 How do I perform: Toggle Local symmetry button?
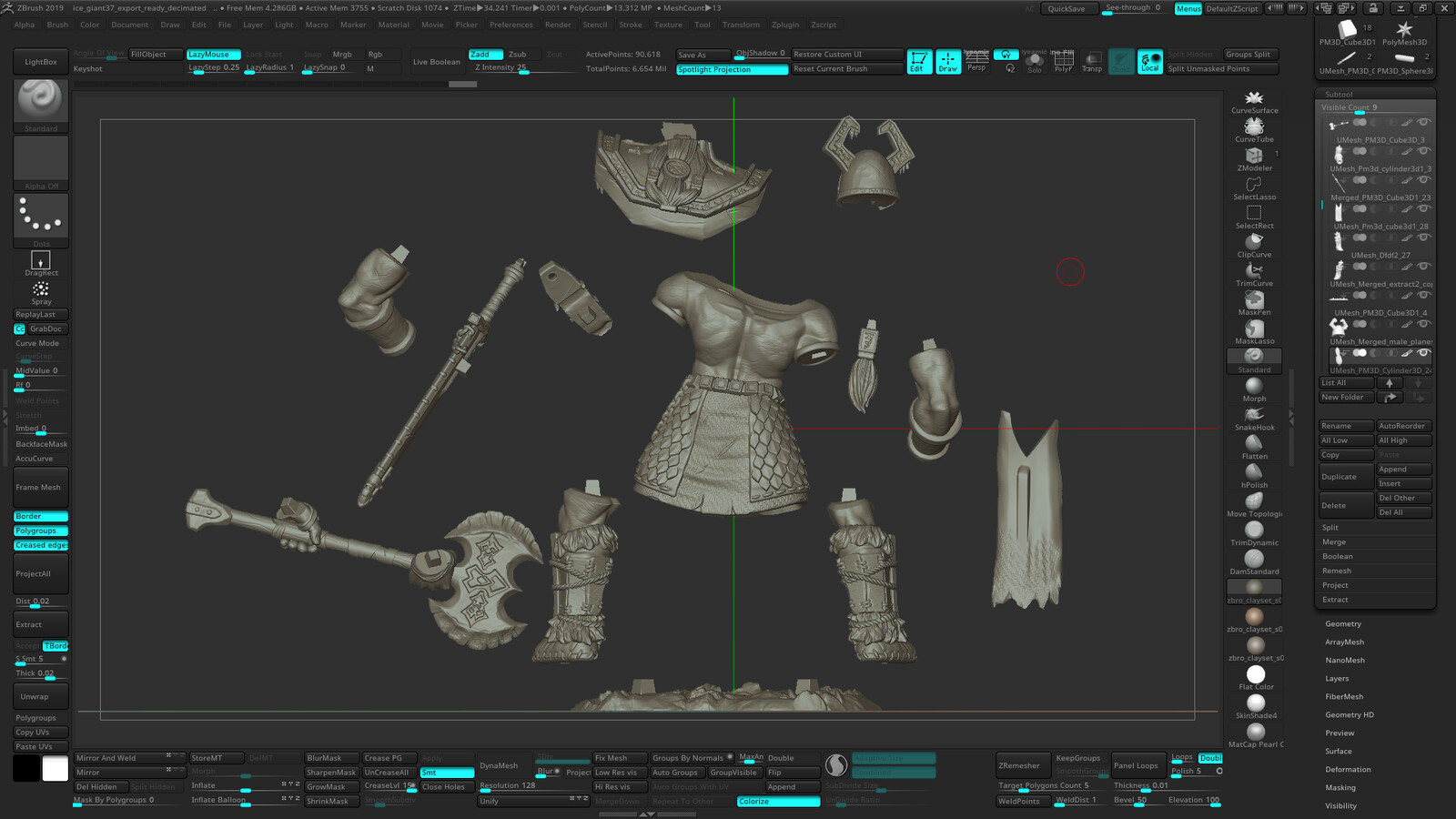(1150, 62)
